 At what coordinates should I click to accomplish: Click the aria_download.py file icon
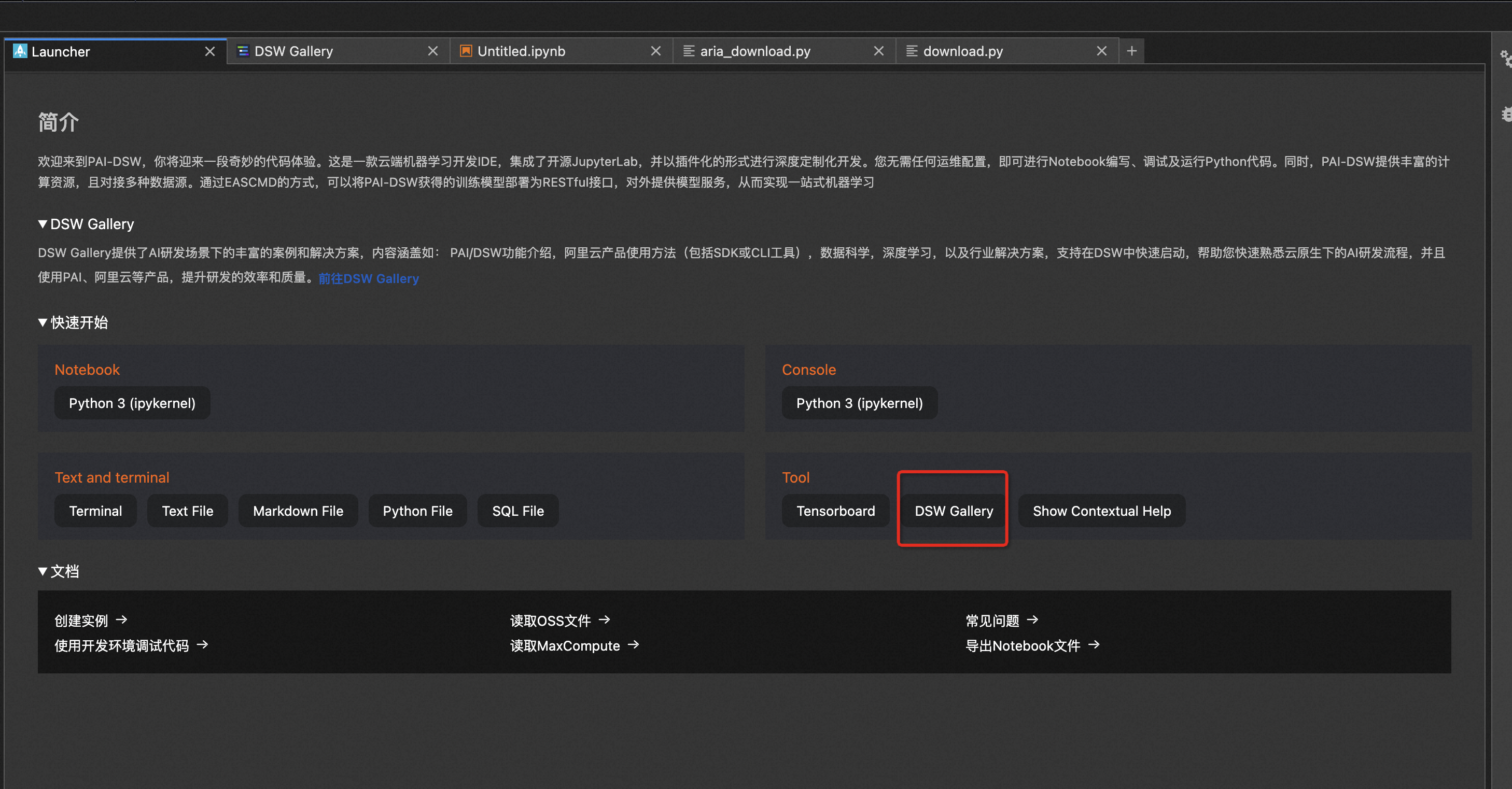[689, 51]
